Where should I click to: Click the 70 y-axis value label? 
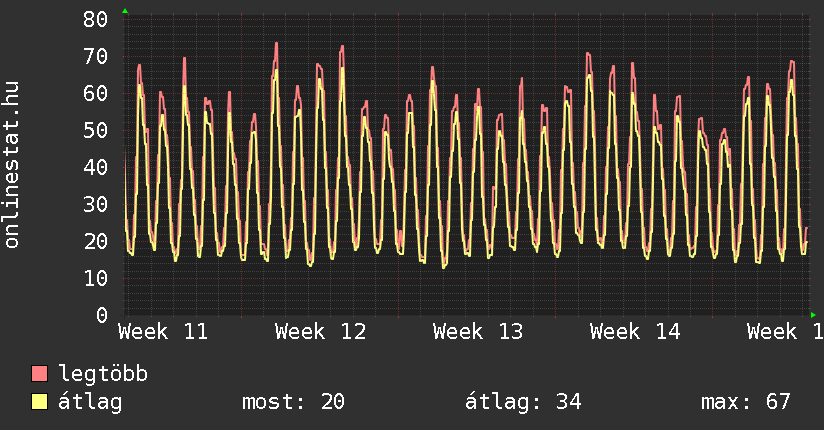tap(95, 57)
